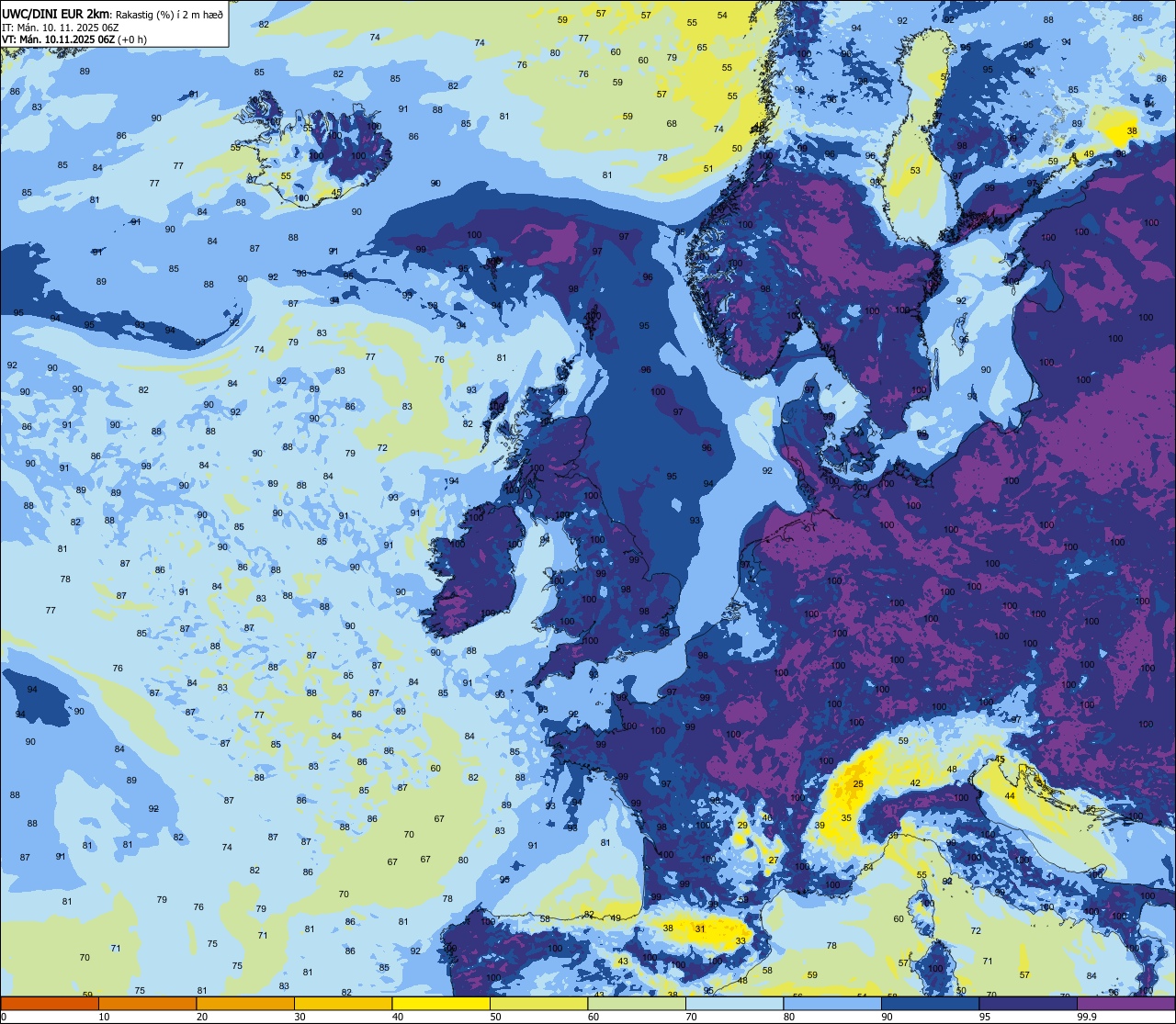
Task: Click the humidity value '44' near the Adriatic
Action: (x=1010, y=795)
